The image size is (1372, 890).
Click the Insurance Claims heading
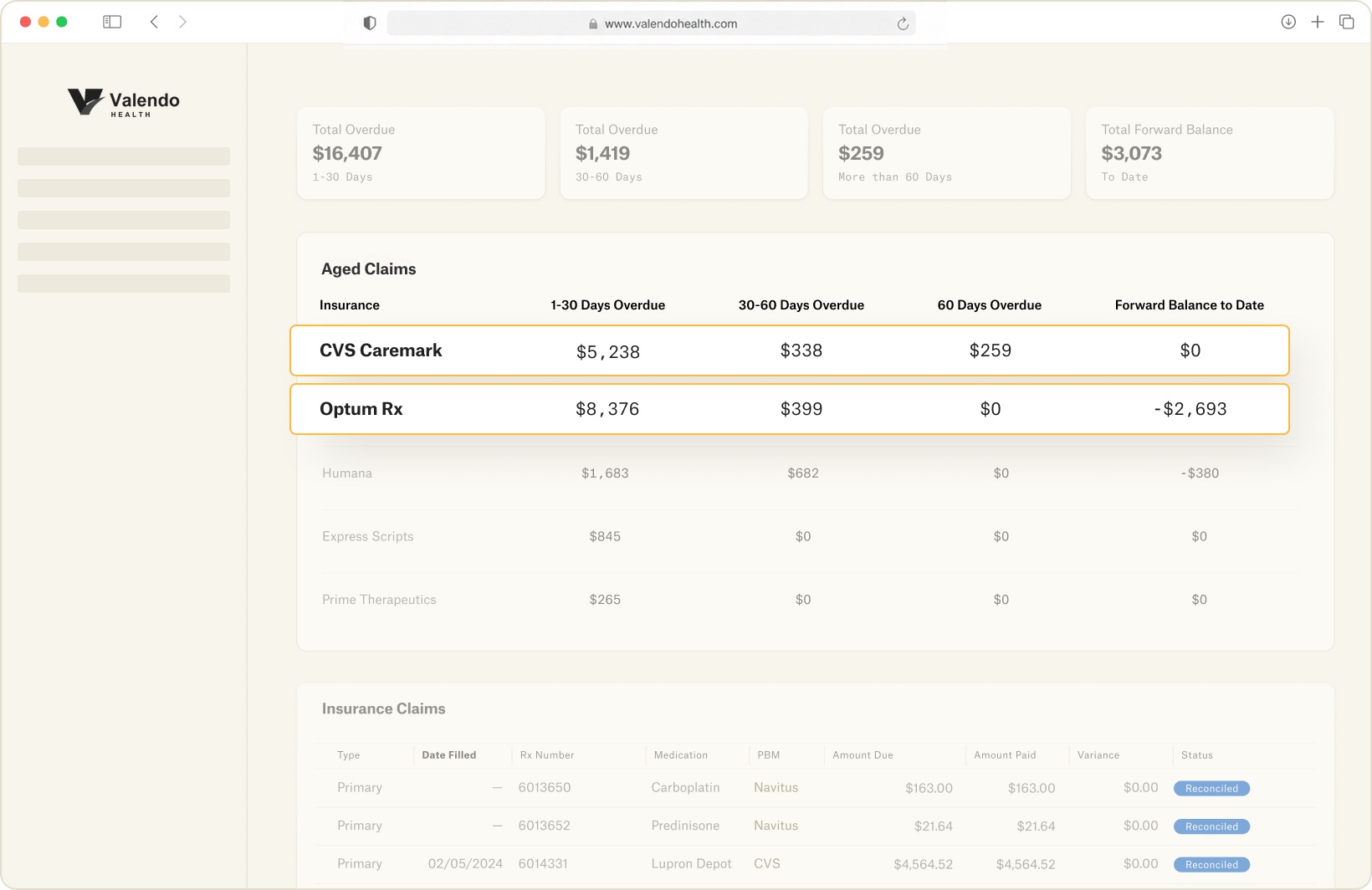click(384, 708)
